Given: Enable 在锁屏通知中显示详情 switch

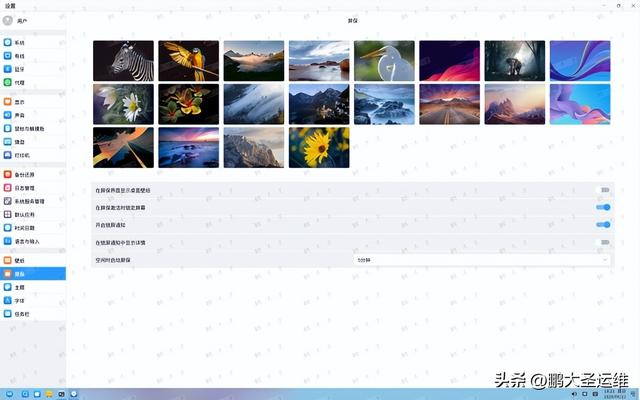Looking at the screenshot, I should coord(604,242).
